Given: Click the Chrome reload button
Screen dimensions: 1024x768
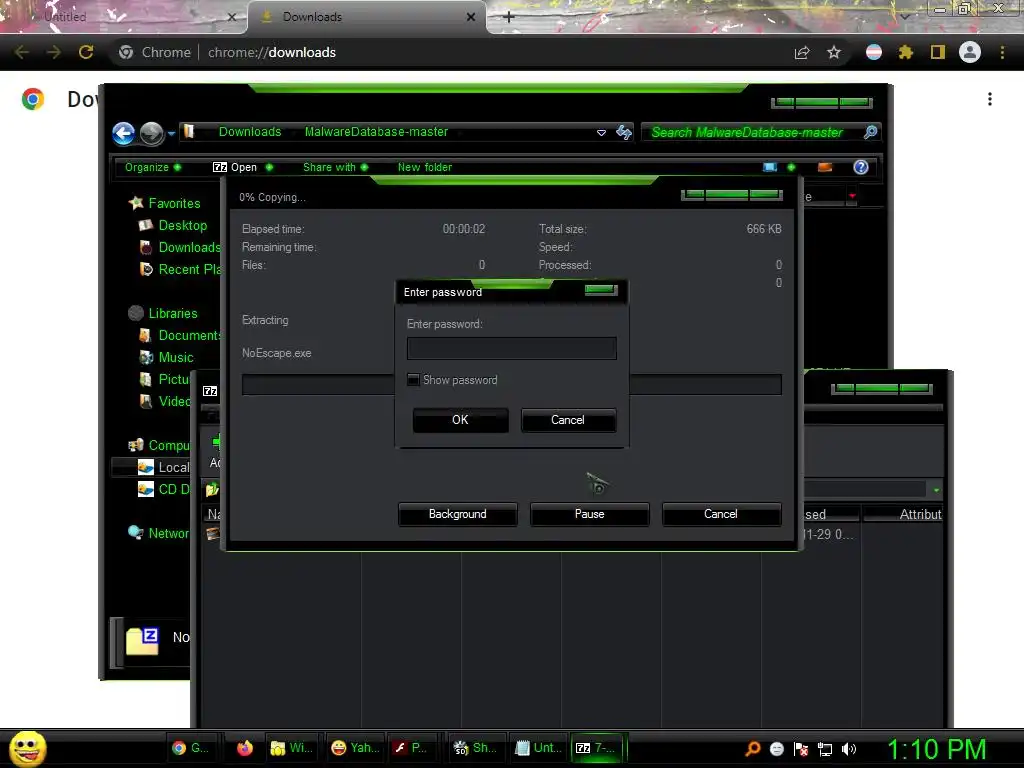Looking at the screenshot, I should [x=86, y=52].
